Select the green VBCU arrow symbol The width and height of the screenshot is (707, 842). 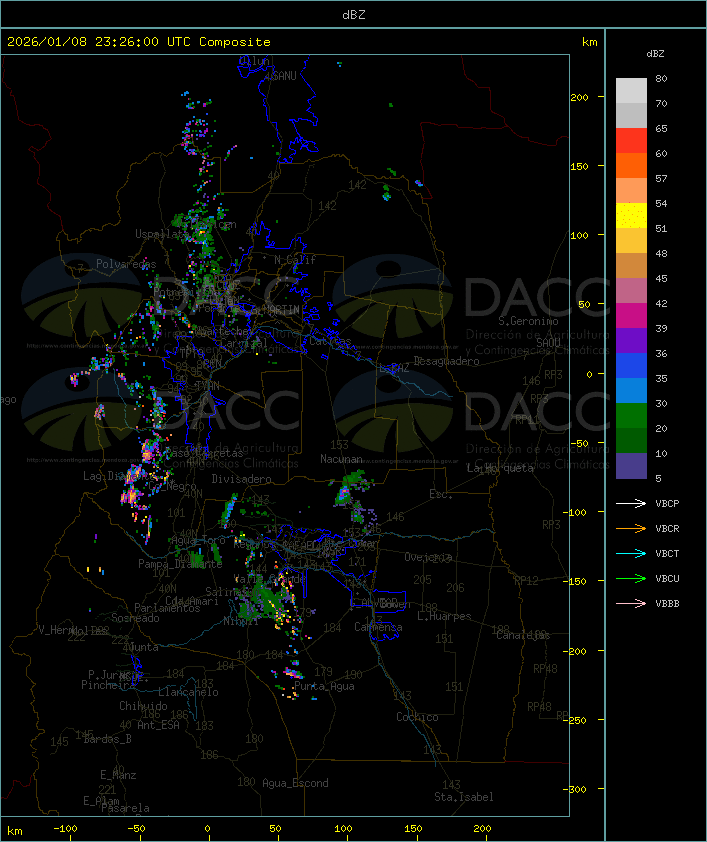[x=630, y=578]
